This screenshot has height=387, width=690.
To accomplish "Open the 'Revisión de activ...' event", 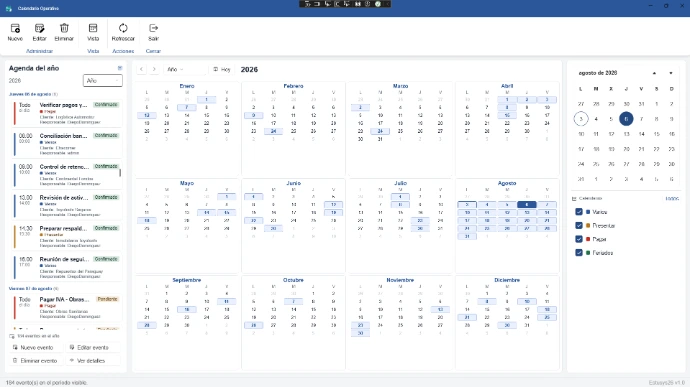I will click(67, 206).
